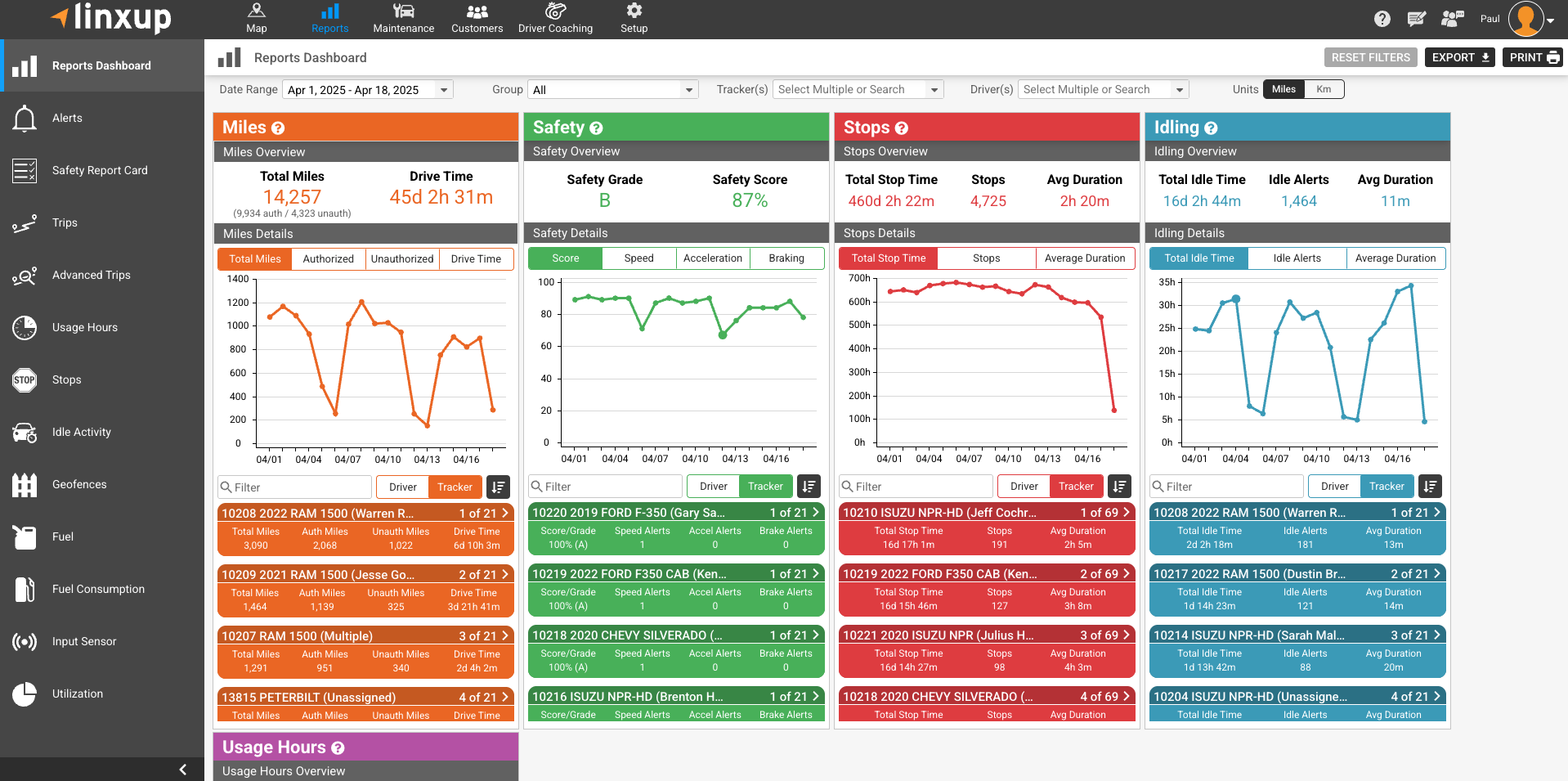Click the RESET FILTERS button
Screen dimensions: 1568x781
[1370, 57]
